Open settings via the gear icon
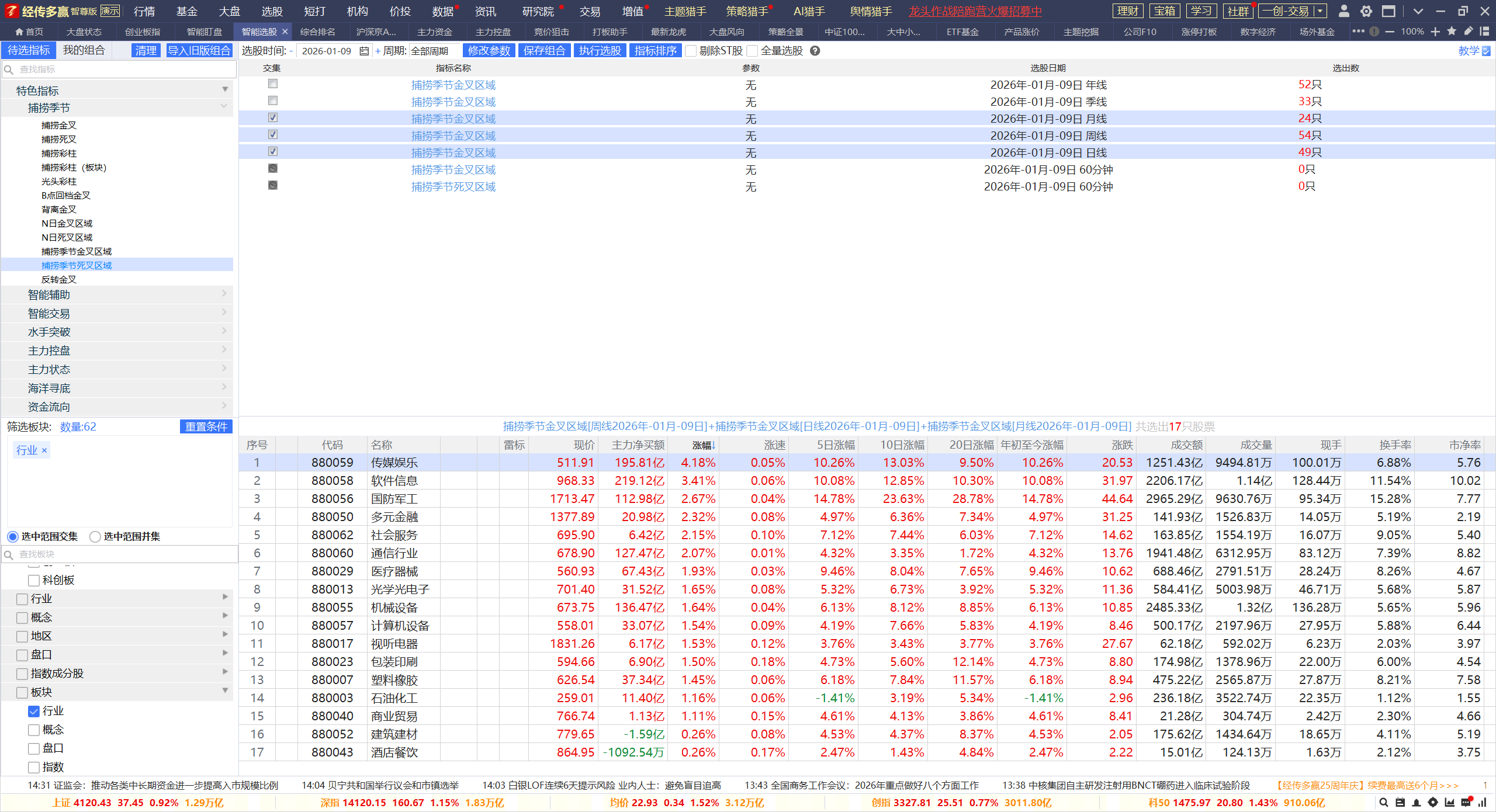Viewport: 1496px width, 812px height. [1366, 11]
